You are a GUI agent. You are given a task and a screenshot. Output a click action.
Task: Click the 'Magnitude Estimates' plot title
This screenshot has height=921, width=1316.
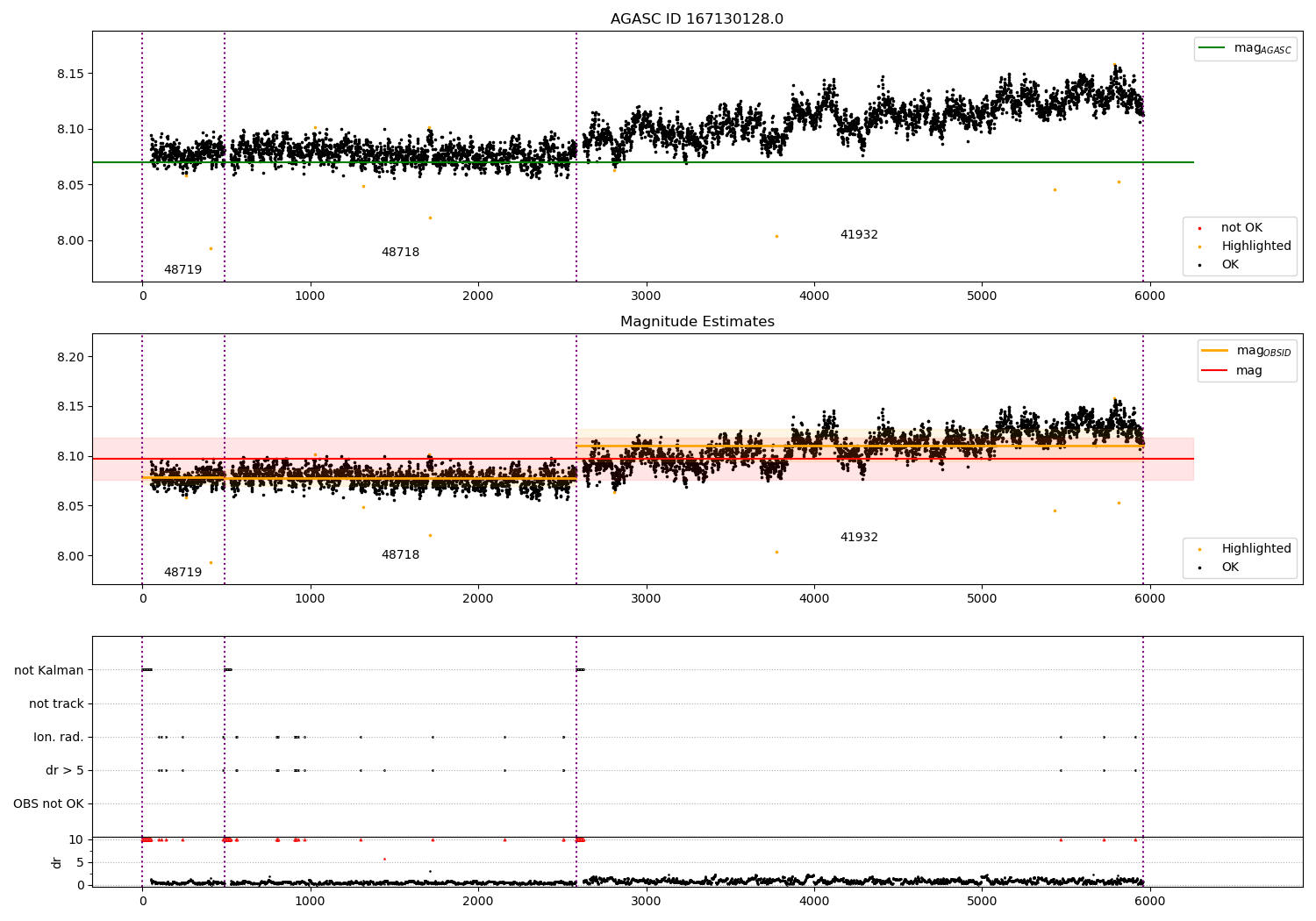tap(697, 322)
